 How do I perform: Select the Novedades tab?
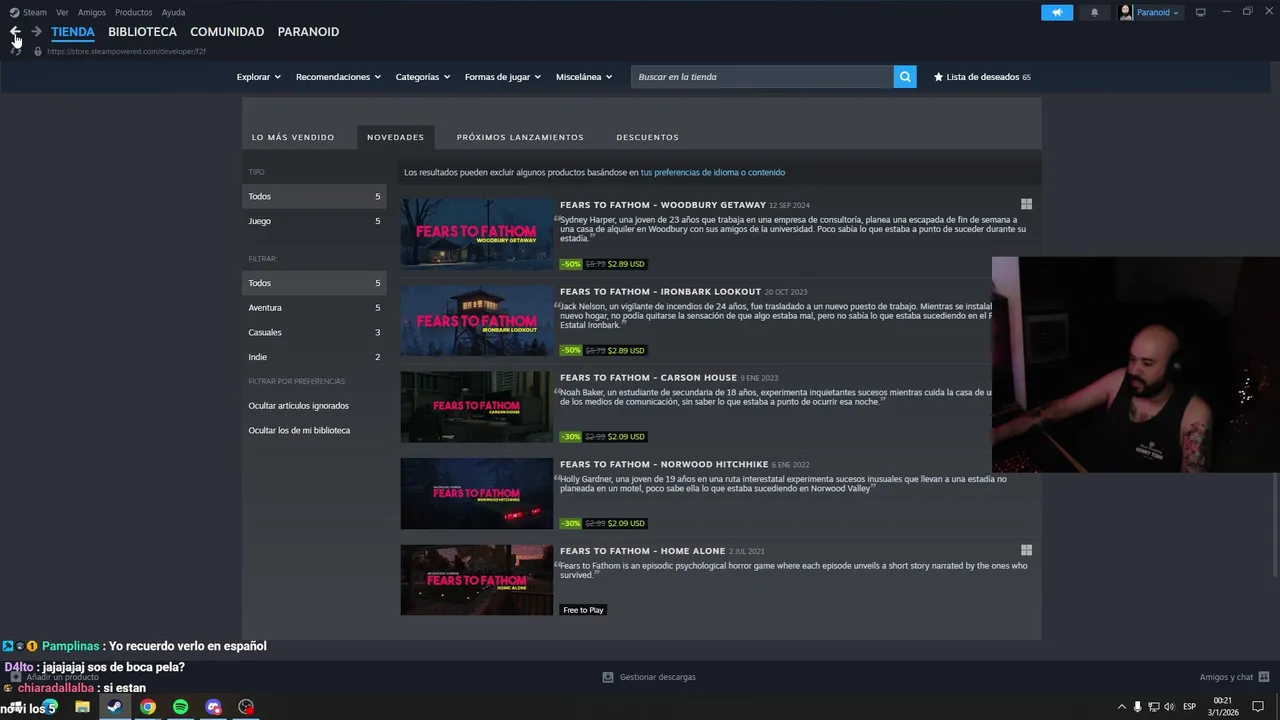[x=395, y=137]
